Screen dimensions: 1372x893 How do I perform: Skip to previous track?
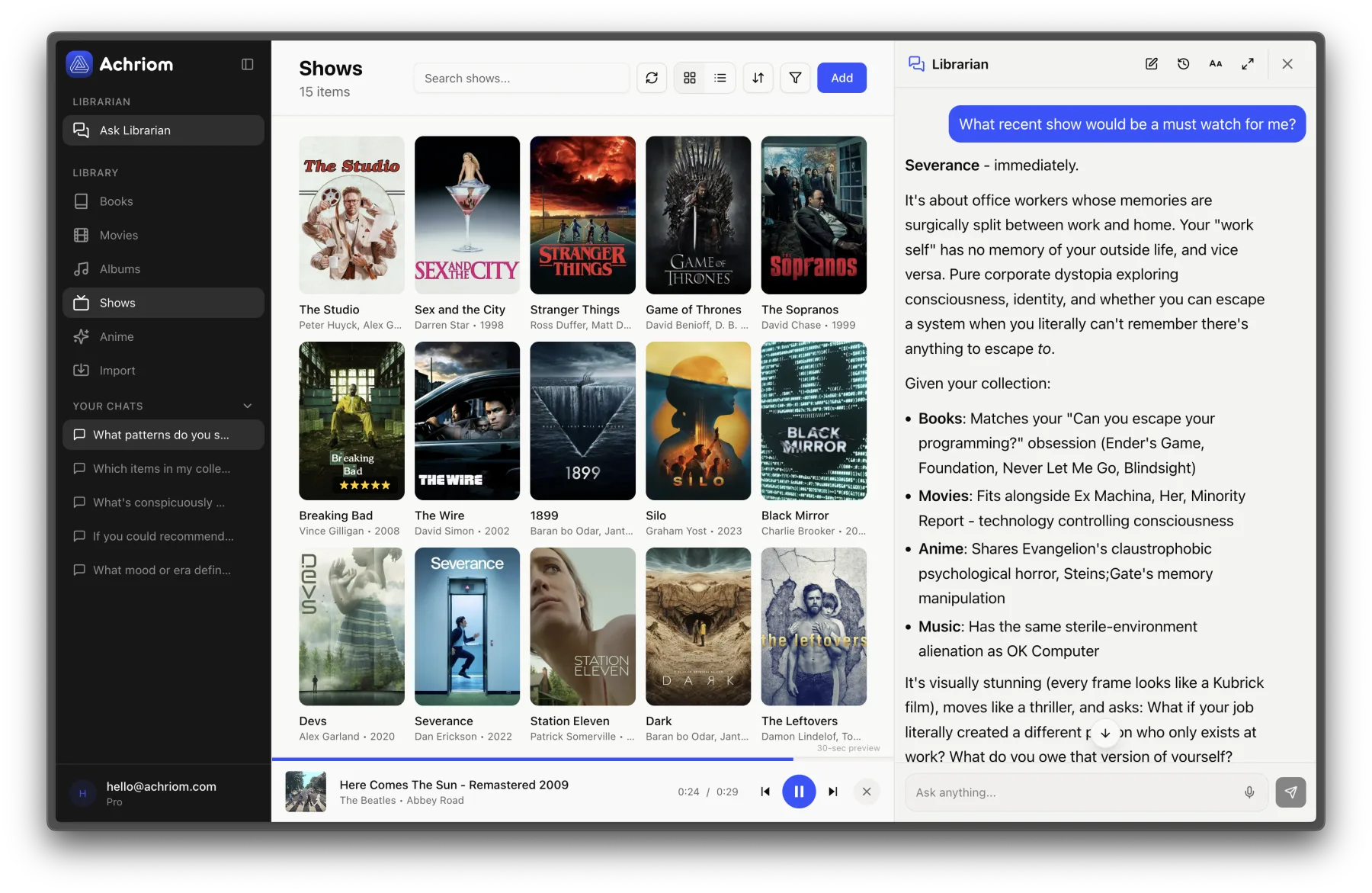pyautogui.click(x=765, y=792)
